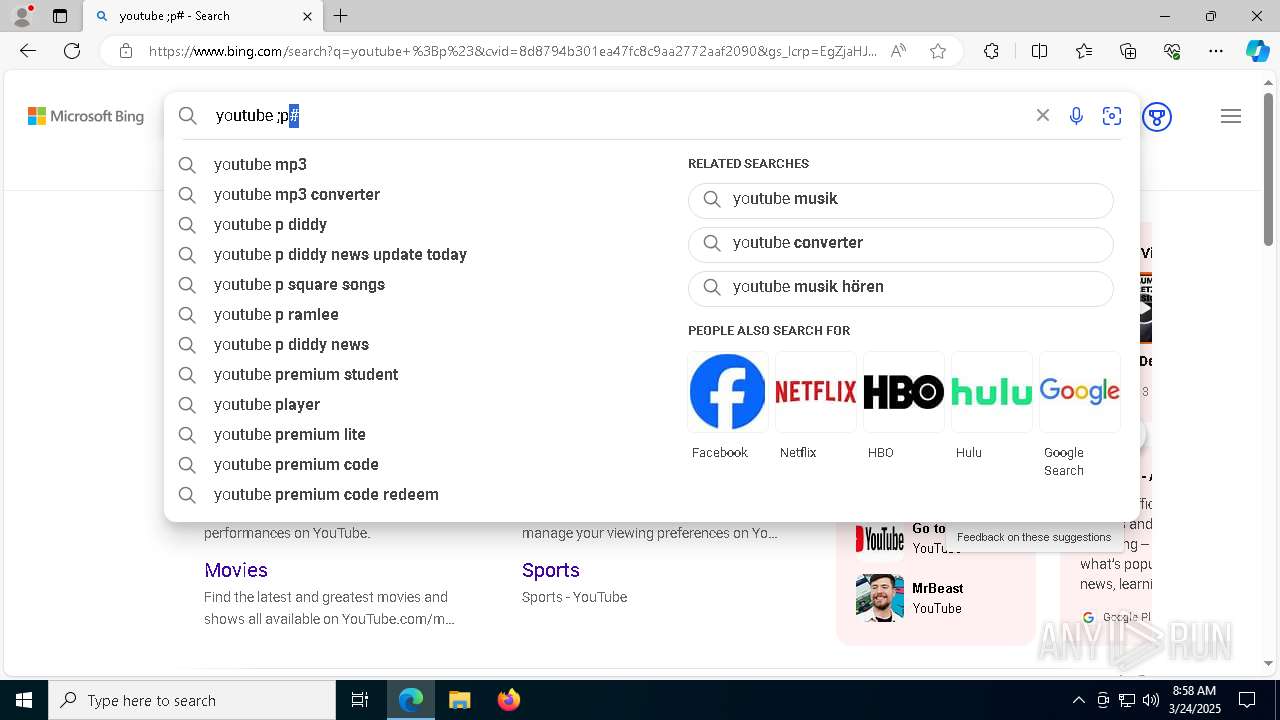The image size is (1280, 720).
Task: Select suggestion 'youtube premium lite'
Action: [290, 434]
